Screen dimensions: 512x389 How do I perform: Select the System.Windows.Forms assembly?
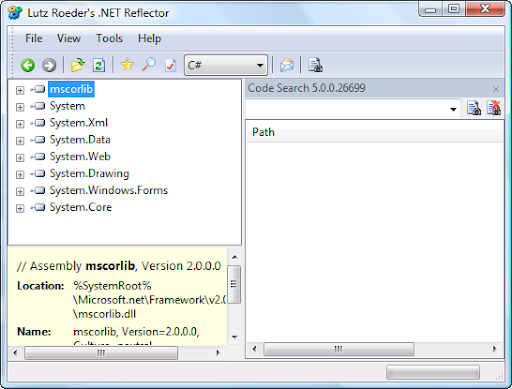[109, 190]
